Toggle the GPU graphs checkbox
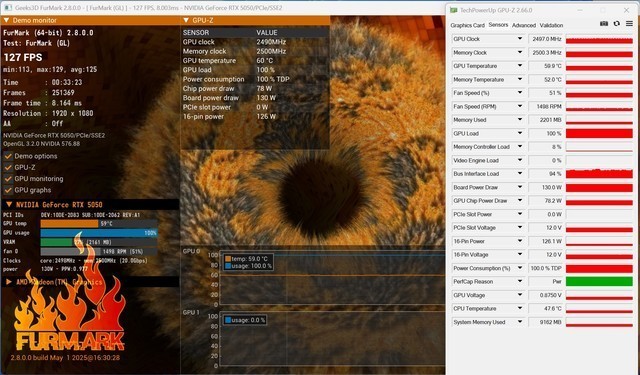The image size is (640, 375). point(8,190)
